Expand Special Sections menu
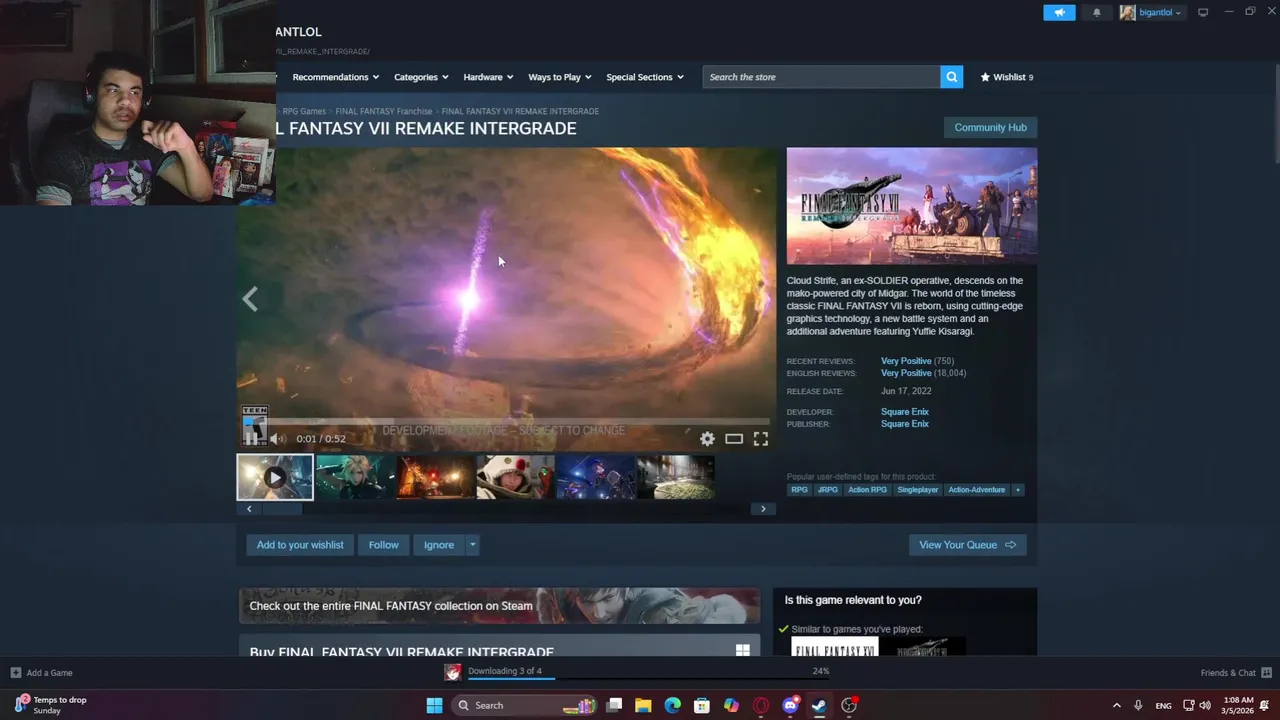This screenshot has width=1280, height=720. click(645, 77)
